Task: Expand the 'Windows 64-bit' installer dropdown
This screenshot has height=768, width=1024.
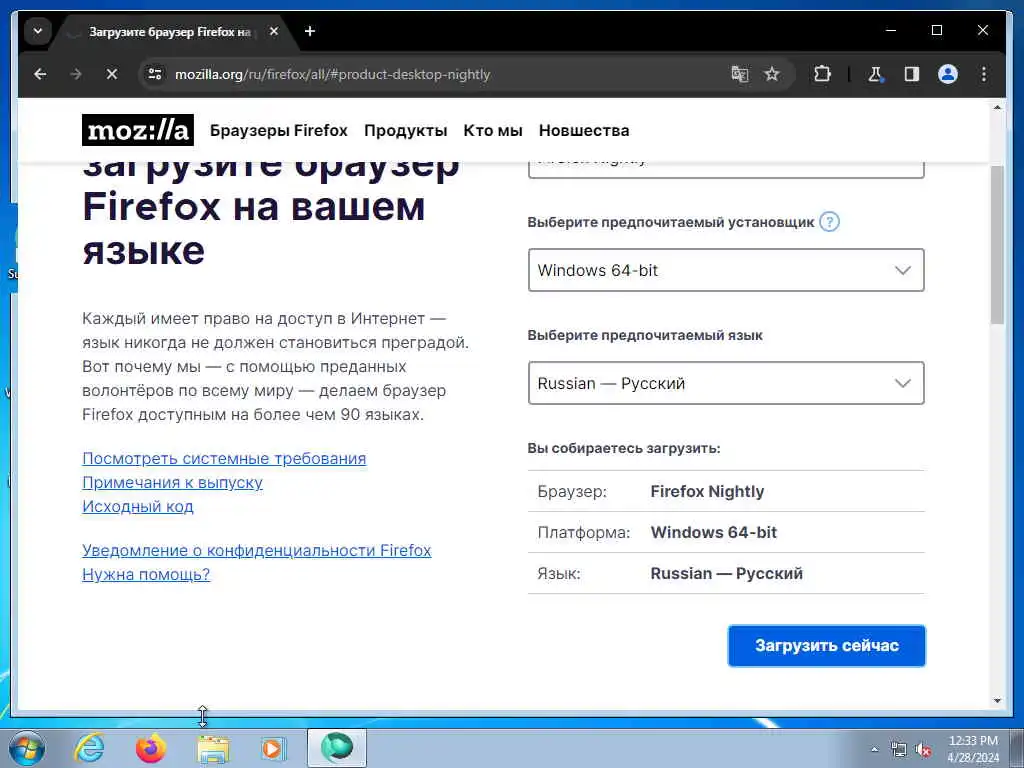Action: 726,270
